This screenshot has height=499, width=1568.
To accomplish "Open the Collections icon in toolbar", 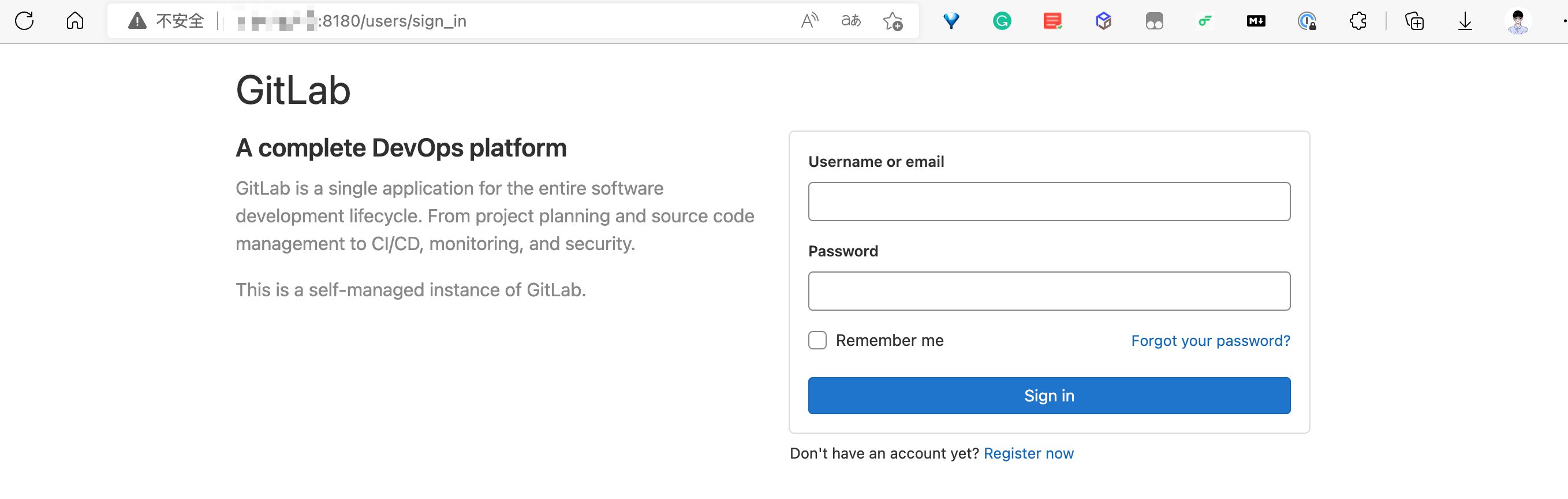I will [x=1413, y=21].
